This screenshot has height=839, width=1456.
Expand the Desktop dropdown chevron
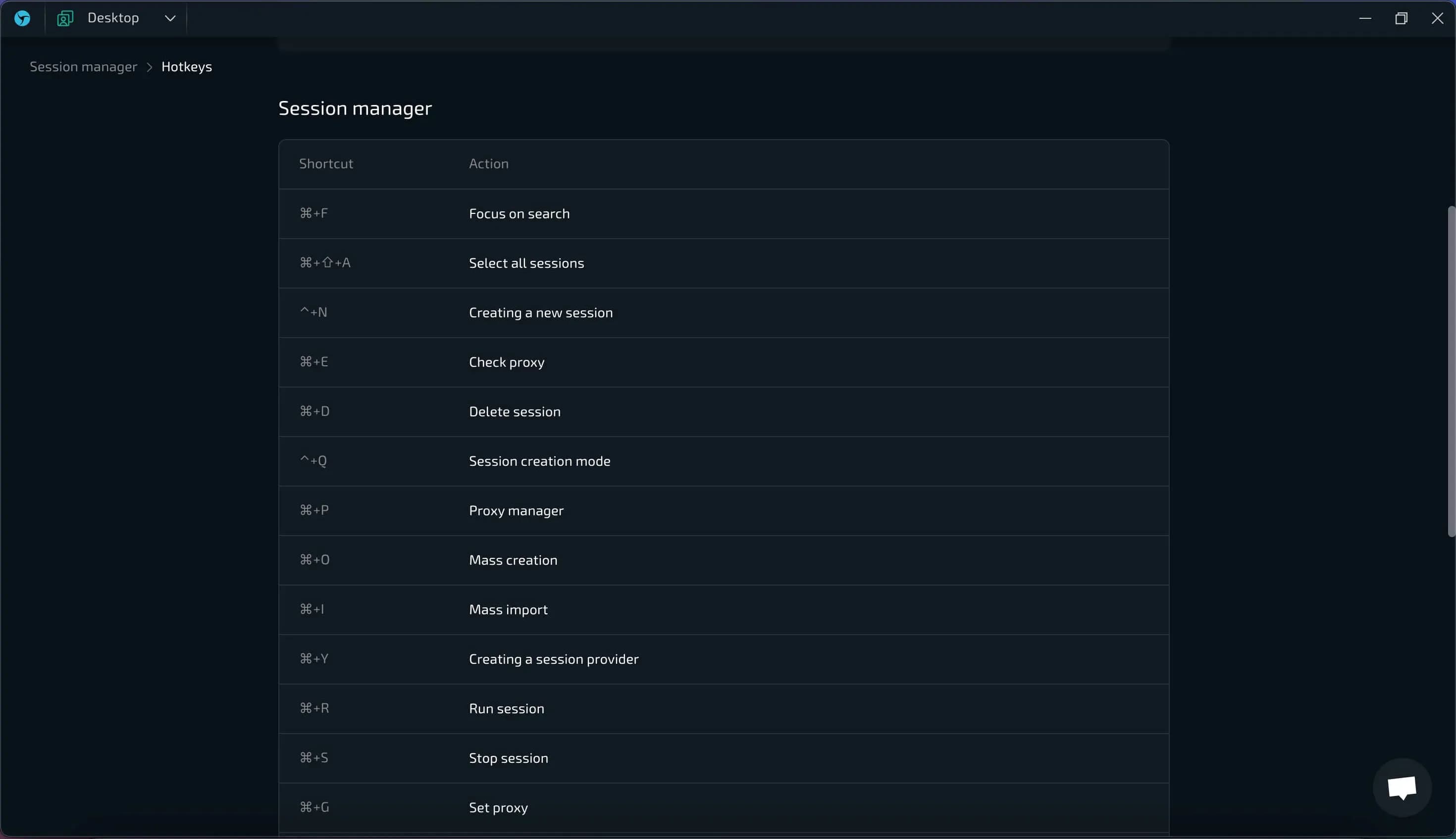pyautogui.click(x=170, y=18)
